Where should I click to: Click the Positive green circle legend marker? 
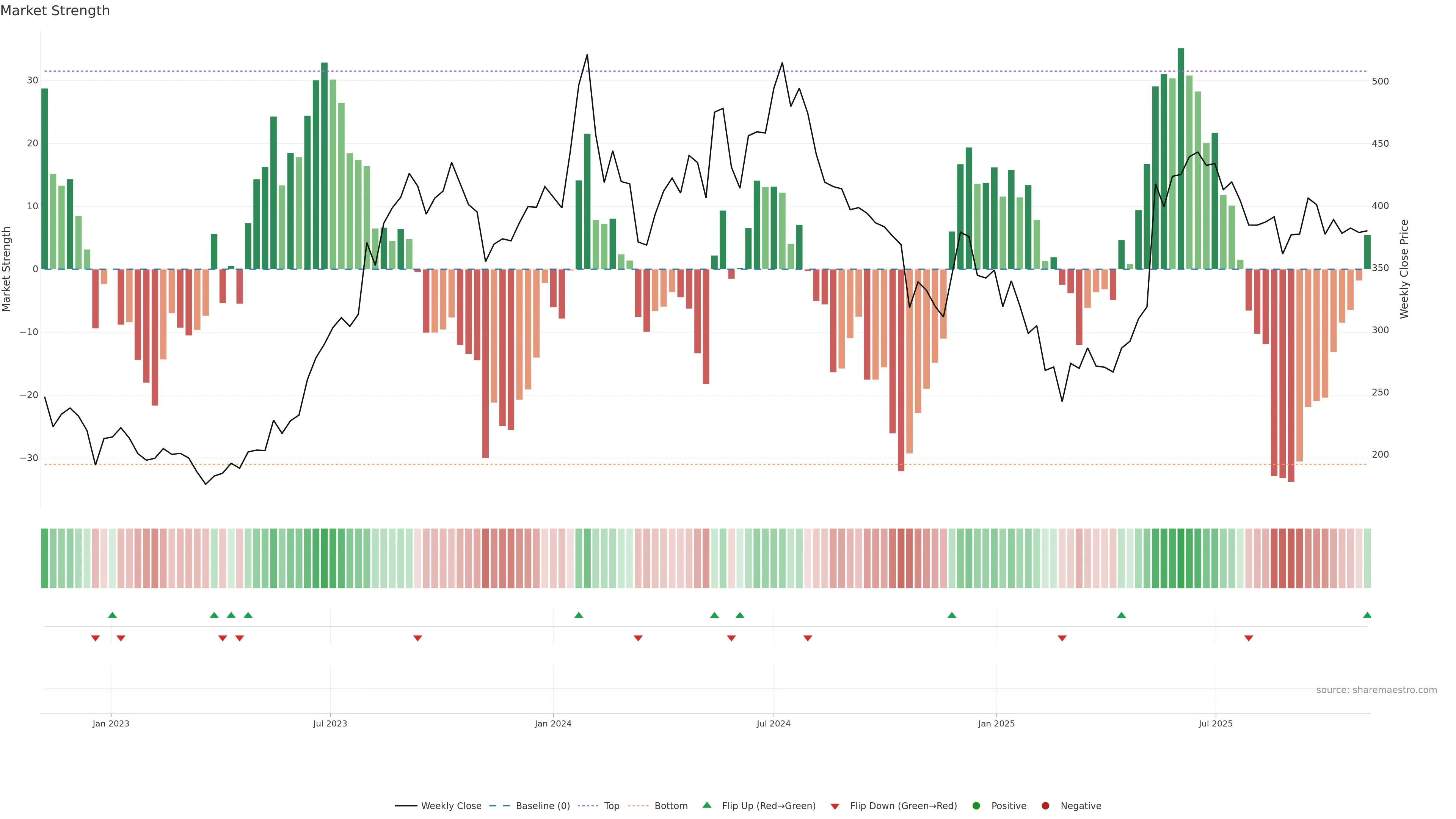pos(976,806)
